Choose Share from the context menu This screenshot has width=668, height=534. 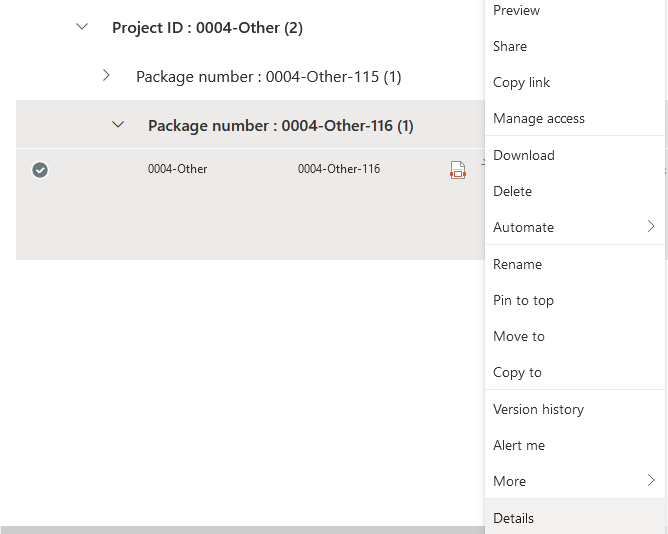pyautogui.click(x=575, y=46)
